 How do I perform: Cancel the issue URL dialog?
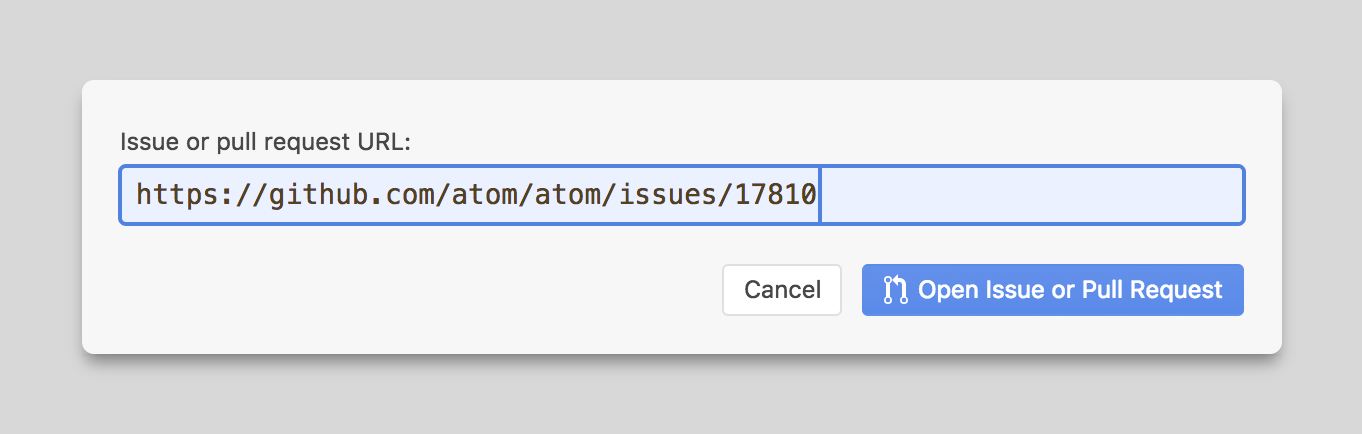pyautogui.click(x=782, y=290)
